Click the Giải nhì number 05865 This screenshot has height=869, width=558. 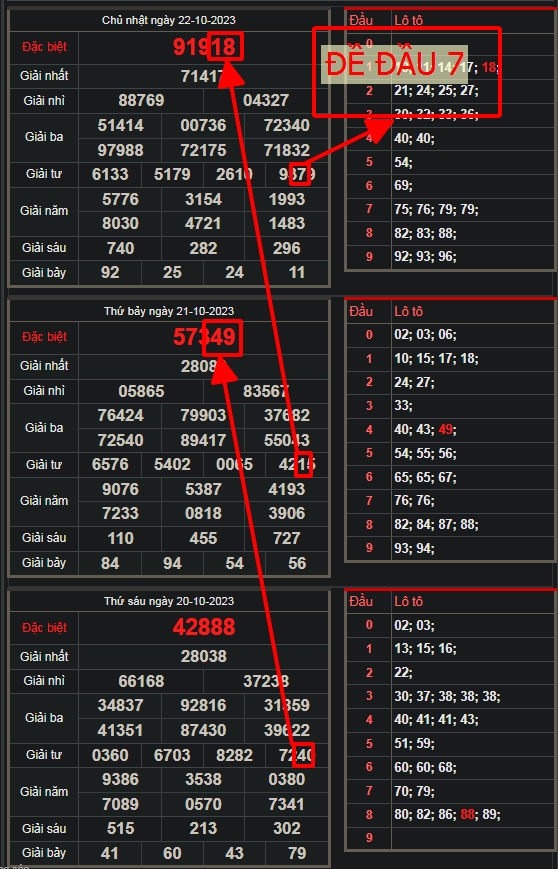coord(141,391)
